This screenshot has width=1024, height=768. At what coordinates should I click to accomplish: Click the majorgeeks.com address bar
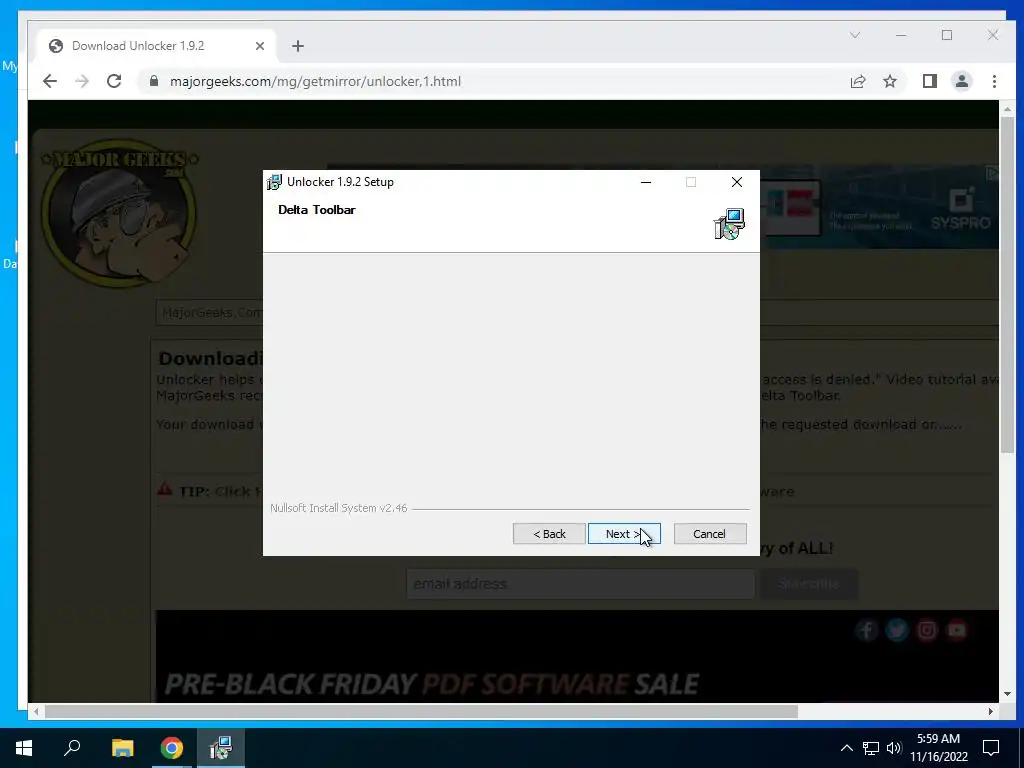(x=490, y=81)
